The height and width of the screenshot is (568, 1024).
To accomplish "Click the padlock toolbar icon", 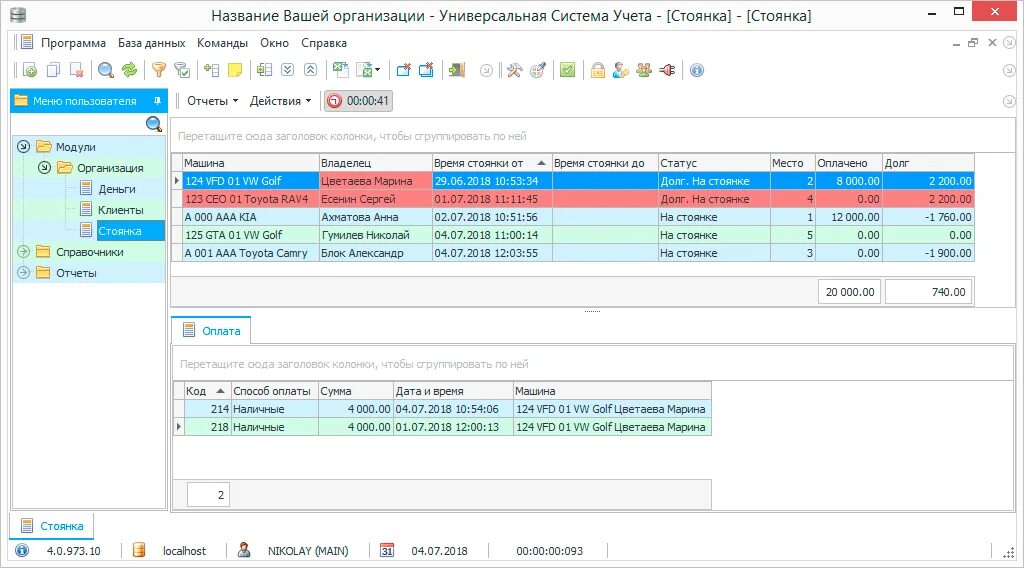I will tap(598, 70).
